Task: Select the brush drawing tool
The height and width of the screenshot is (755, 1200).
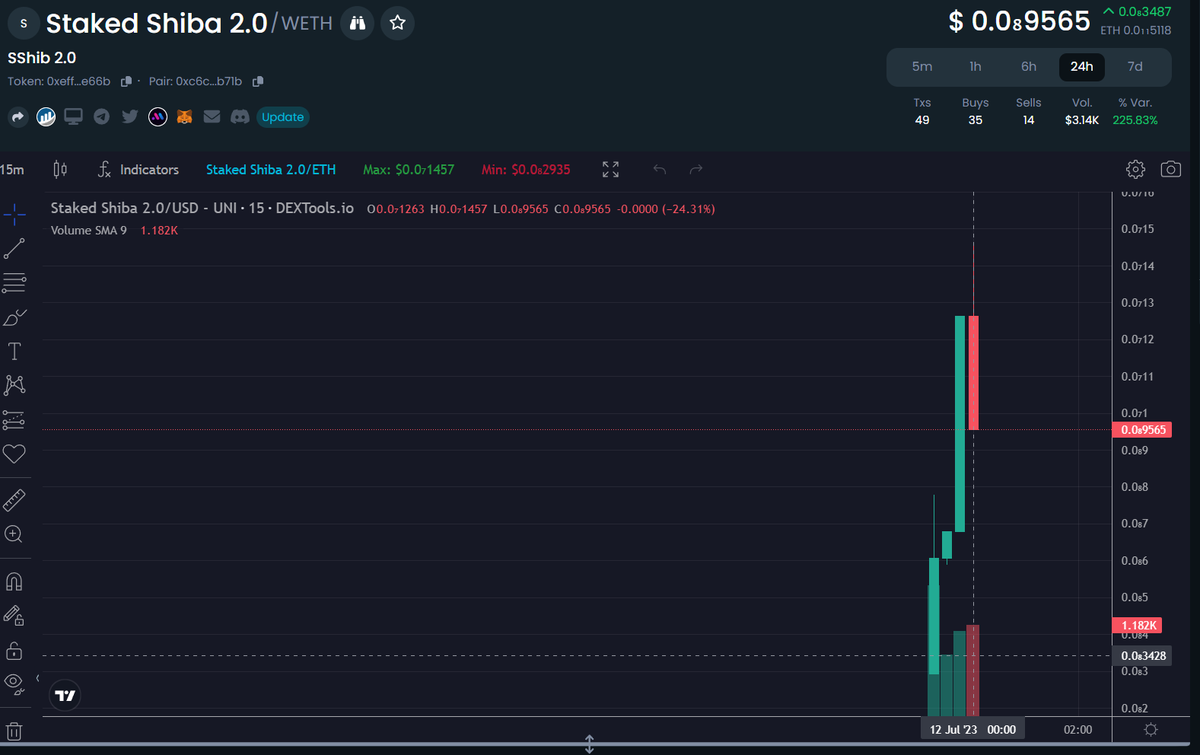Action: click(x=14, y=318)
